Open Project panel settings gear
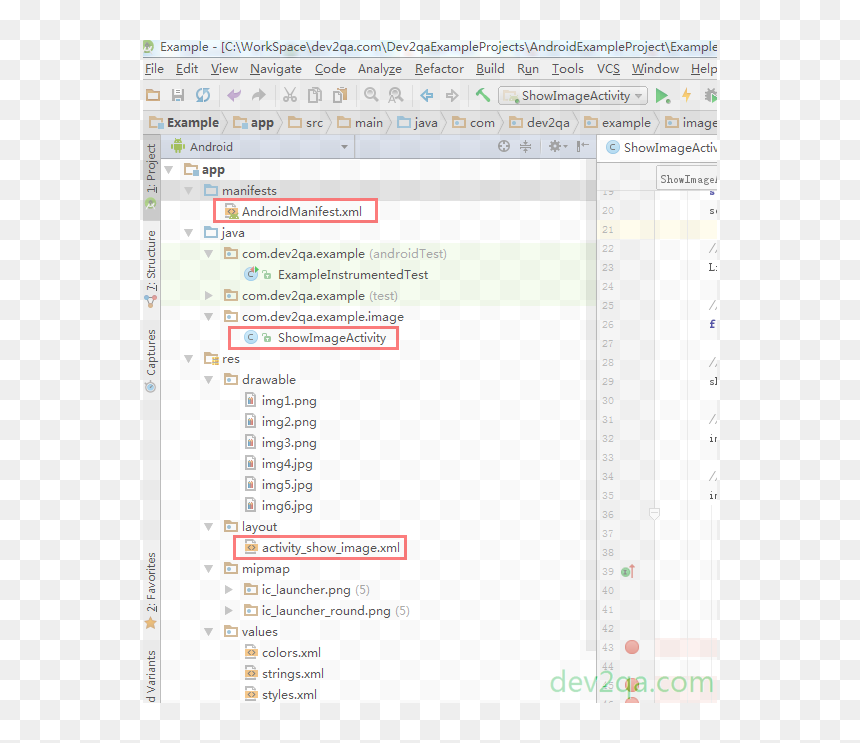The width and height of the screenshot is (860, 743). 556,146
